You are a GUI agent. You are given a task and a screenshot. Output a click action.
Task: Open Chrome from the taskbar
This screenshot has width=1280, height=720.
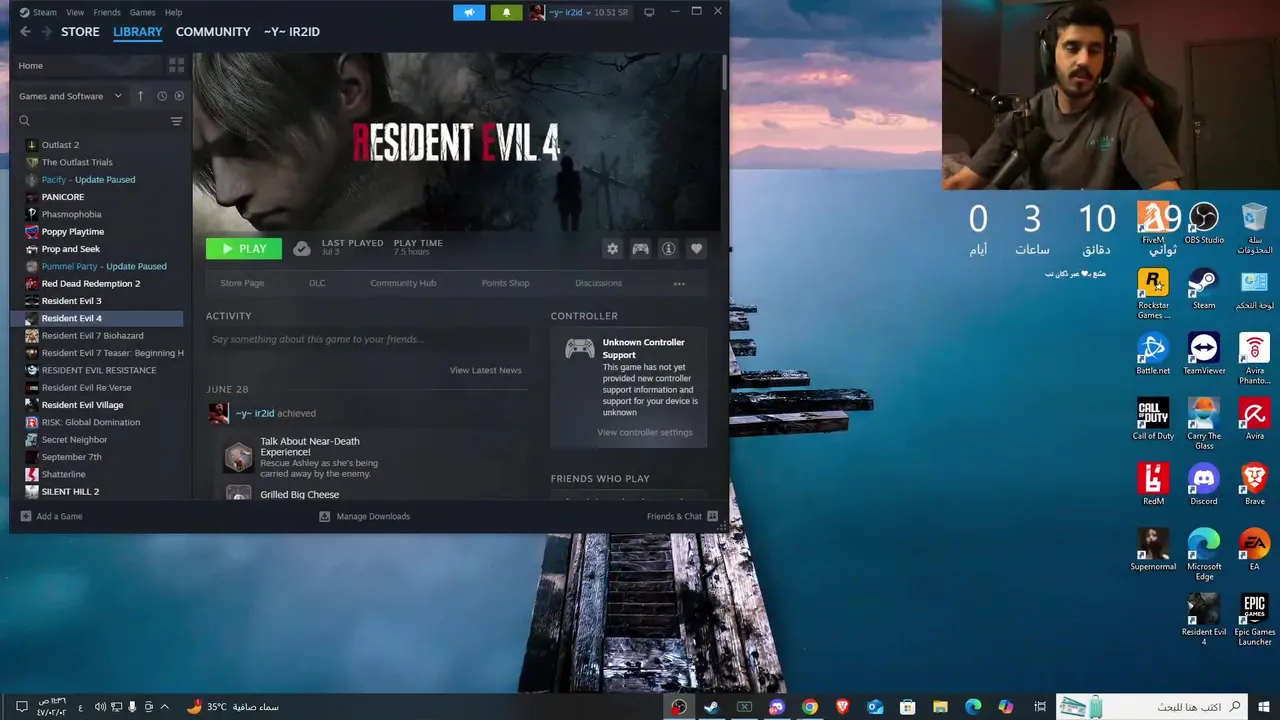[809, 707]
